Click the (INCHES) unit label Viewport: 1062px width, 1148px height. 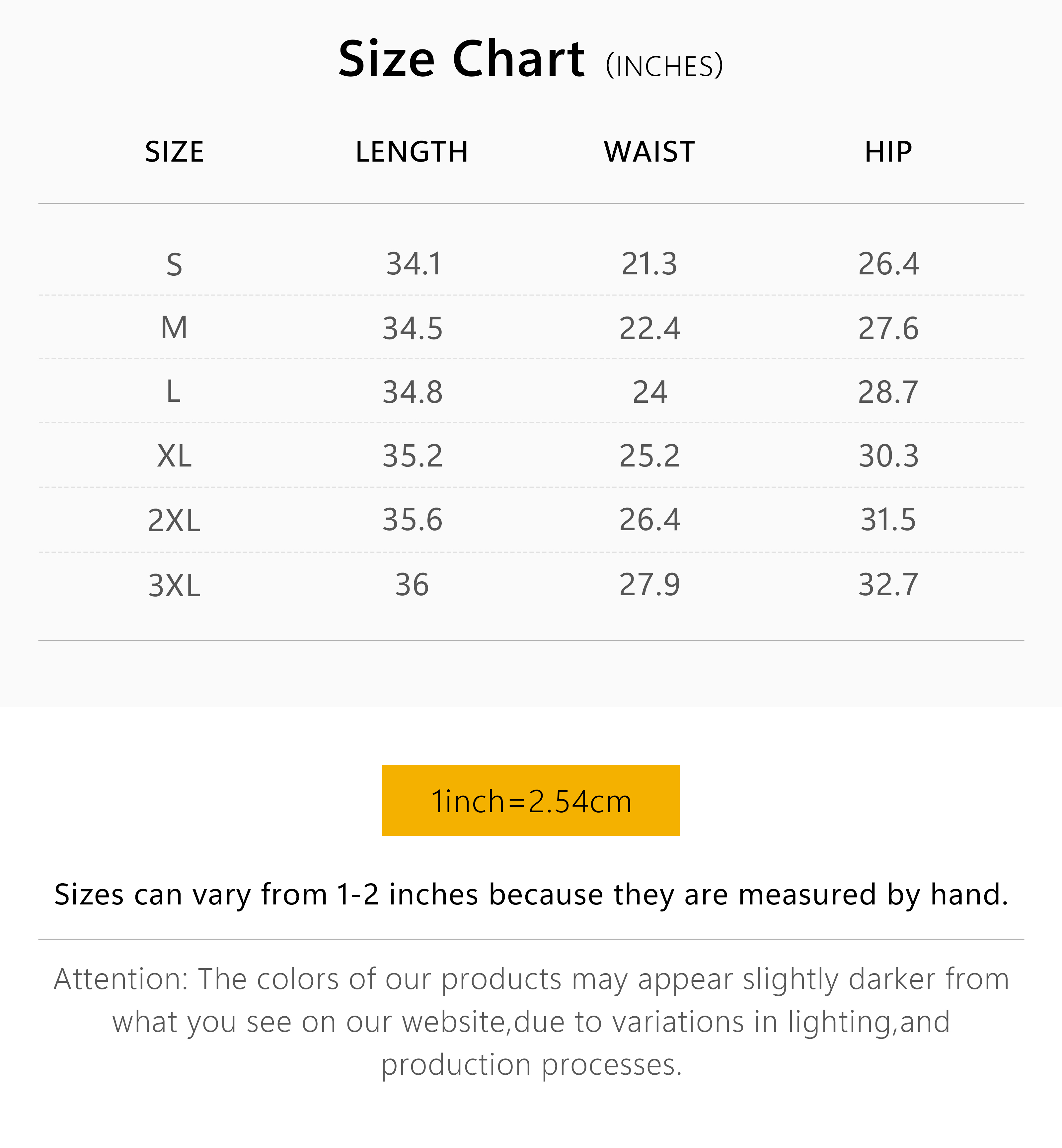[664, 66]
